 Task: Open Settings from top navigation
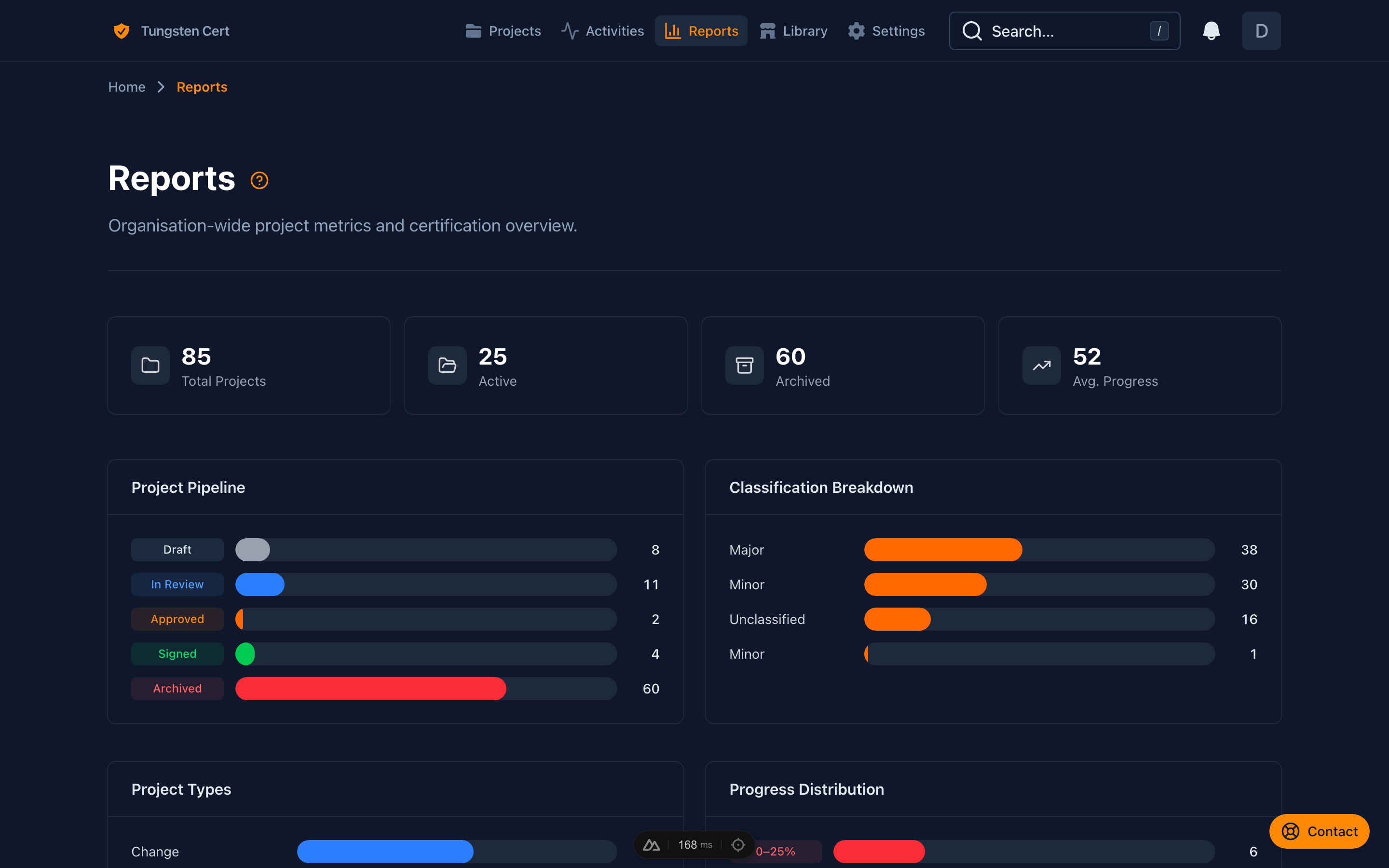886,31
